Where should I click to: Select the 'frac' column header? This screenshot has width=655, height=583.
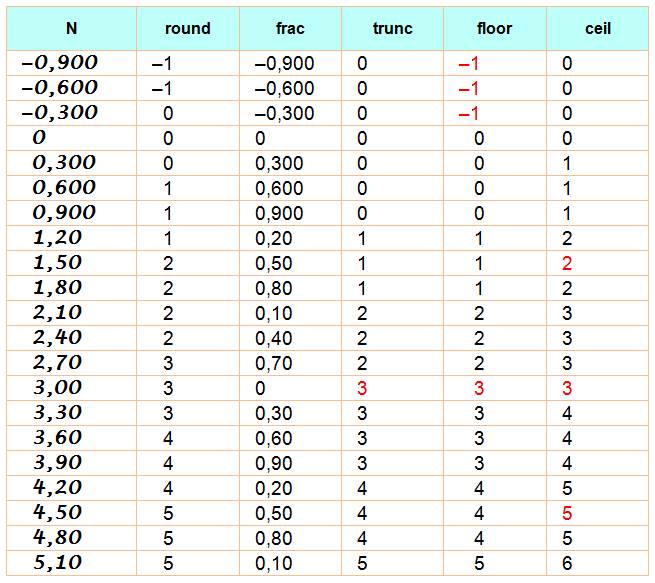click(x=290, y=29)
